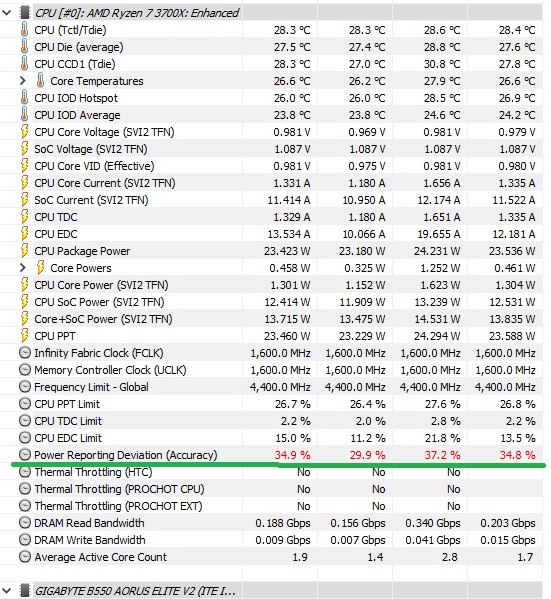Click the clock icon for DRAM Read Bandwidth
Image resolution: width=551 pixels, height=599 pixels.
(25, 523)
